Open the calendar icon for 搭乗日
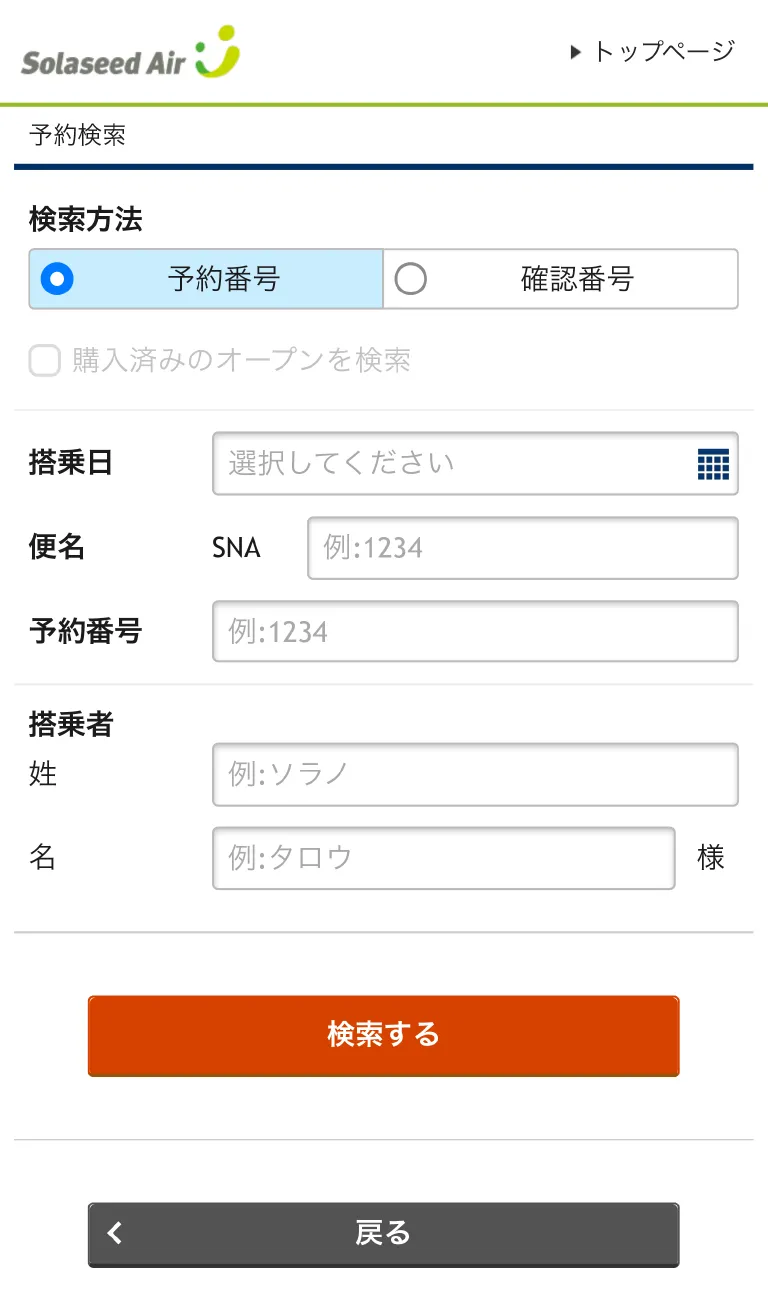Viewport: 768px width, 1301px height. tap(712, 464)
